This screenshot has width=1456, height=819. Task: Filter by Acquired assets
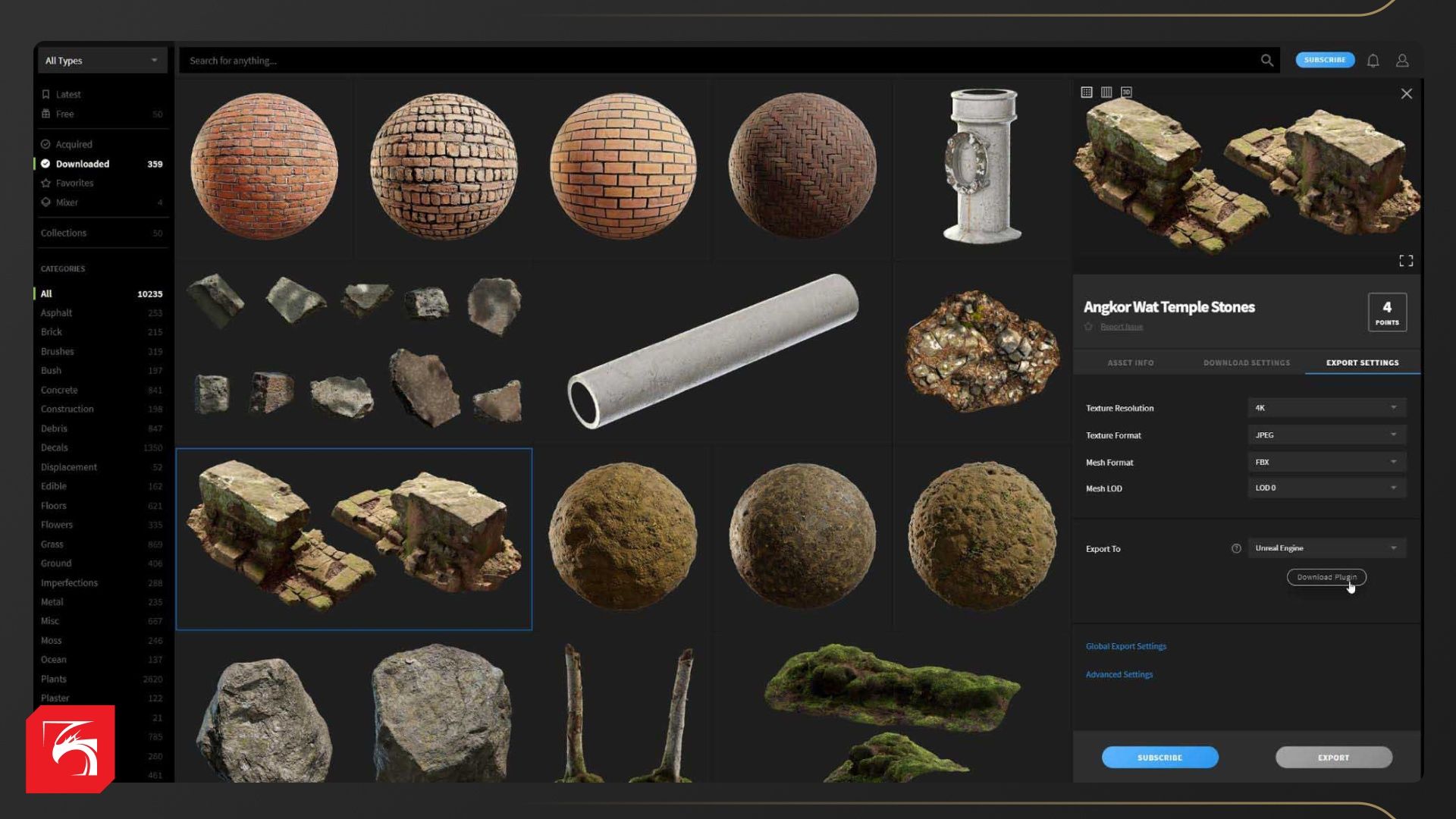coord(74,144)
